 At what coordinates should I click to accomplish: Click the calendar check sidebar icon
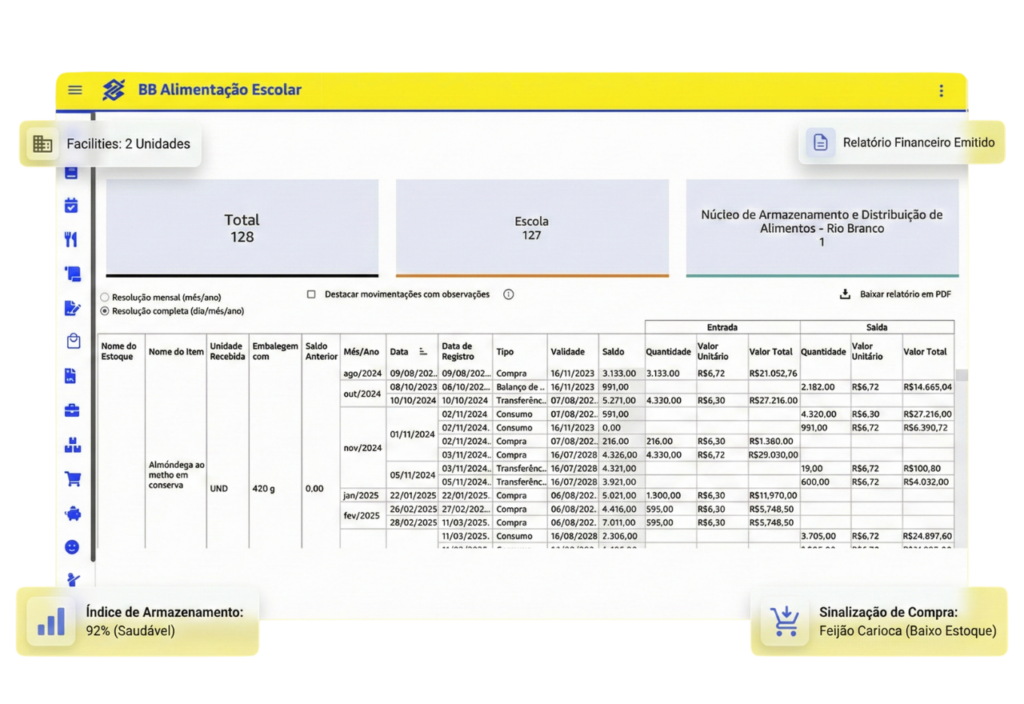pos(71,206)
